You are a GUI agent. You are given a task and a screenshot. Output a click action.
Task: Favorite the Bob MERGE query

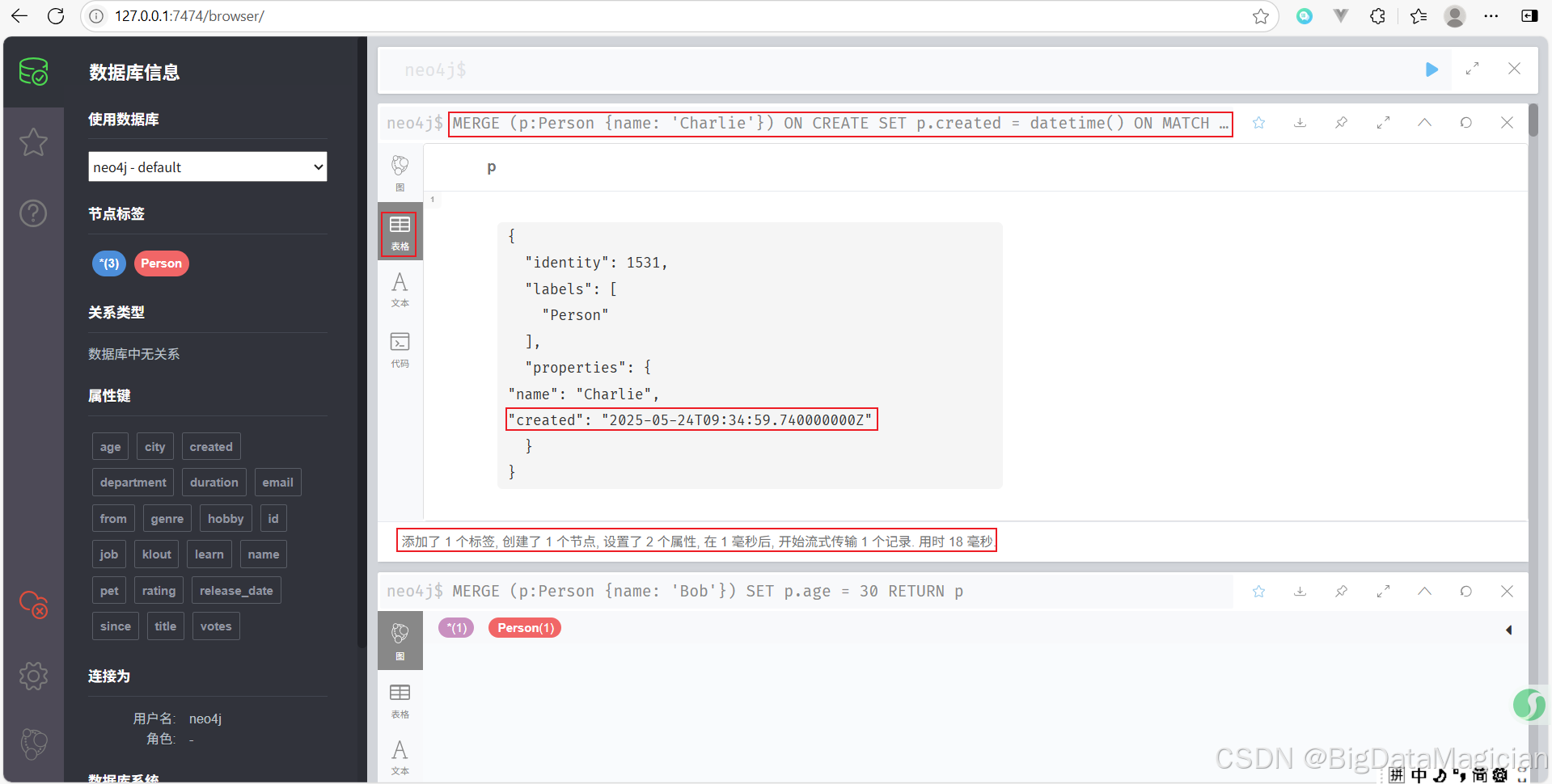(1259, 592)
